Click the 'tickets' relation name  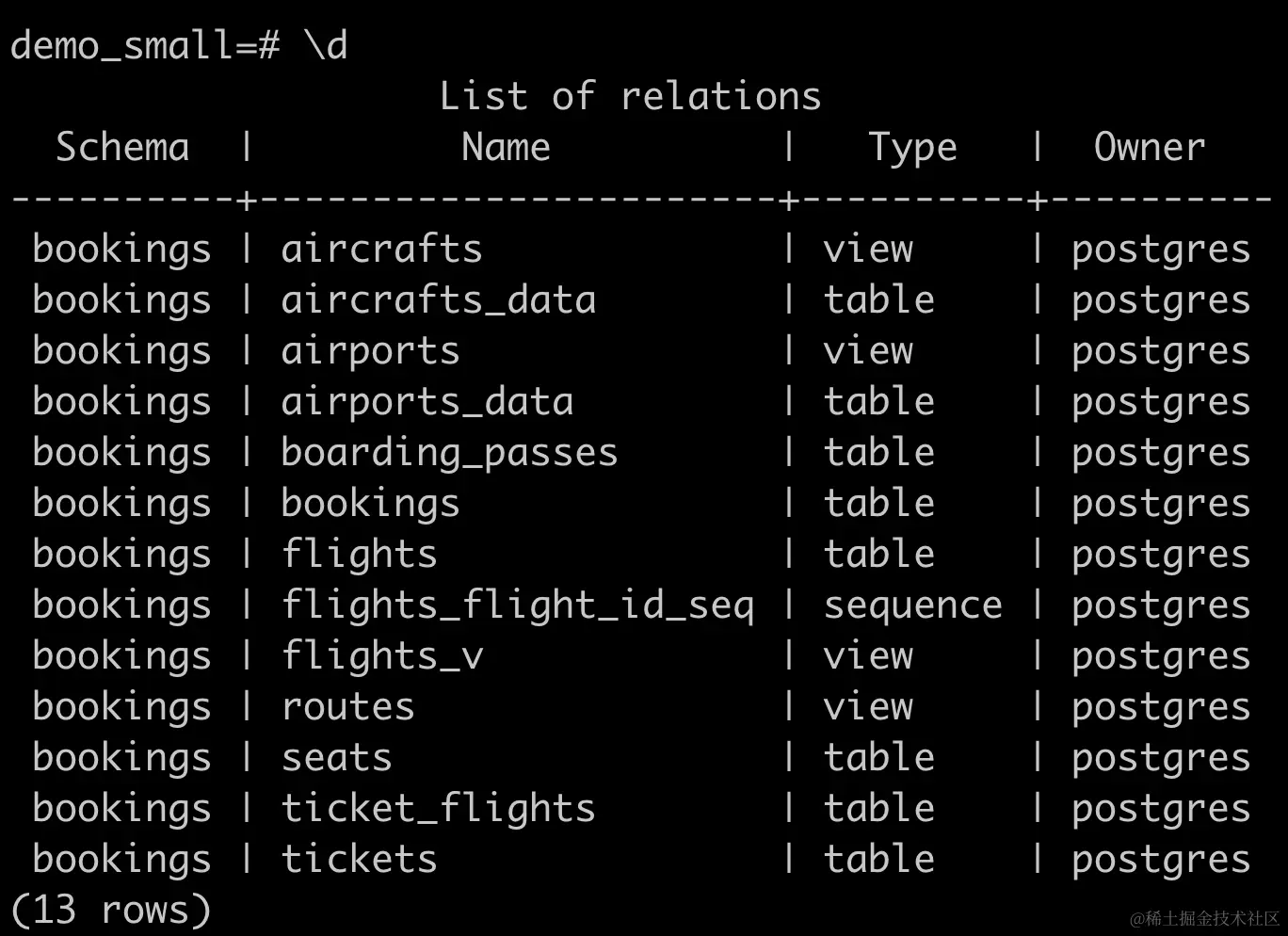359,860
